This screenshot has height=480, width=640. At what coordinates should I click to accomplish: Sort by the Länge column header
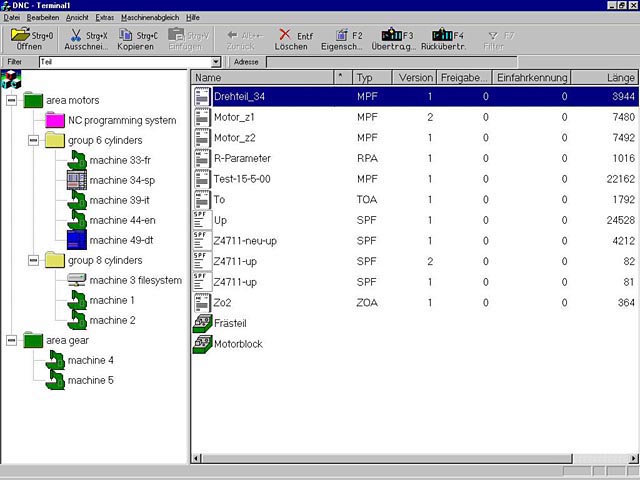coord(604,78)
